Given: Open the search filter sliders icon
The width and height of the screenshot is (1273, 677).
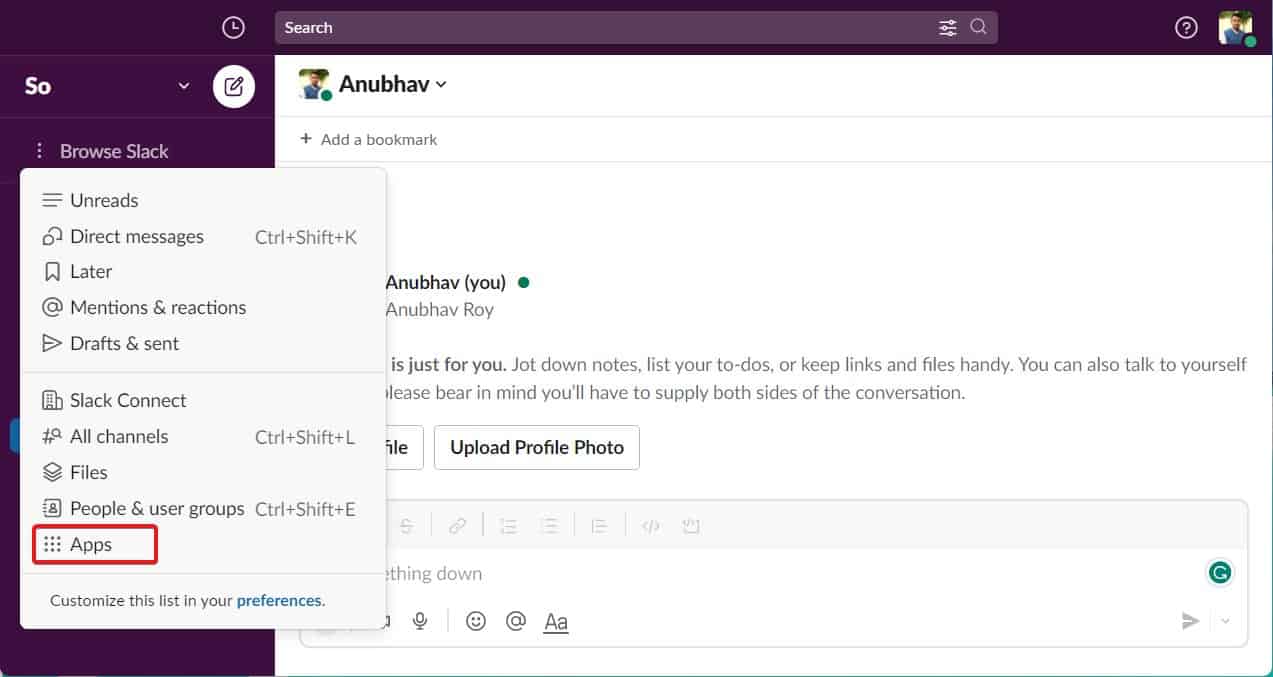Looking at the screenshot, I should 948,28.
